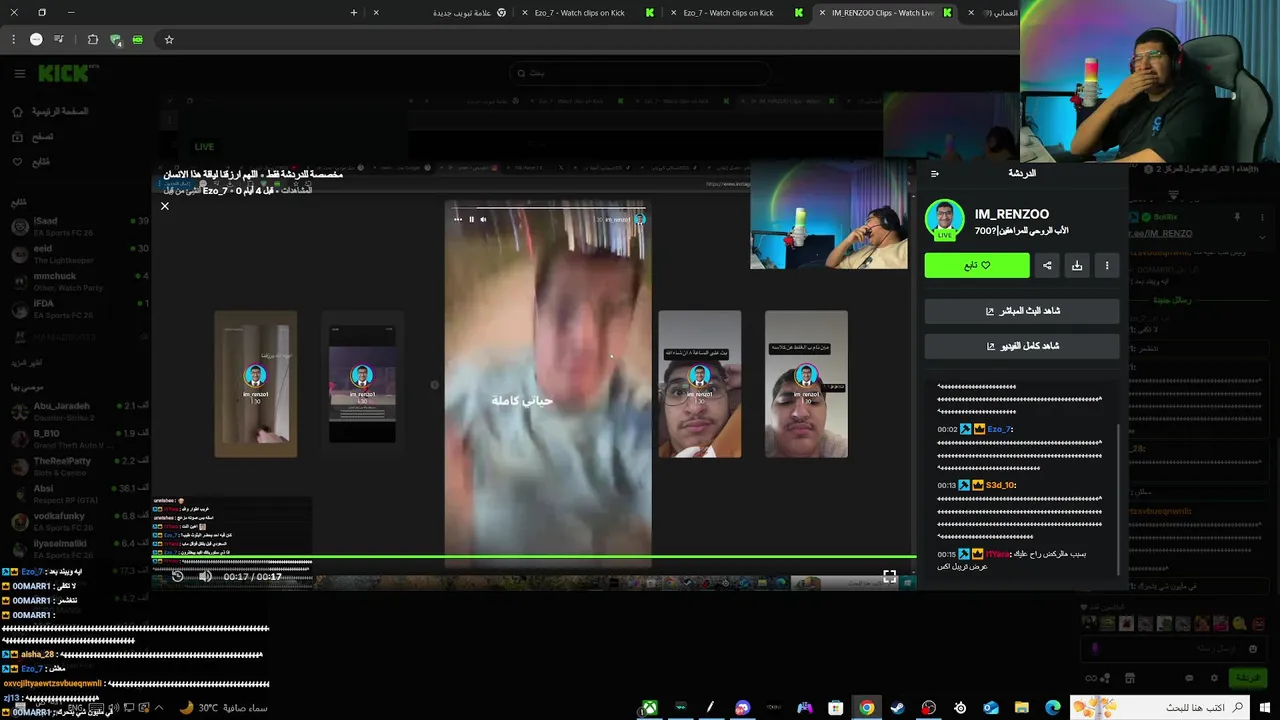Select the second story thumbnail with the dark screen
This screenshot has height=720, width=1280.
tap(362, 384)
